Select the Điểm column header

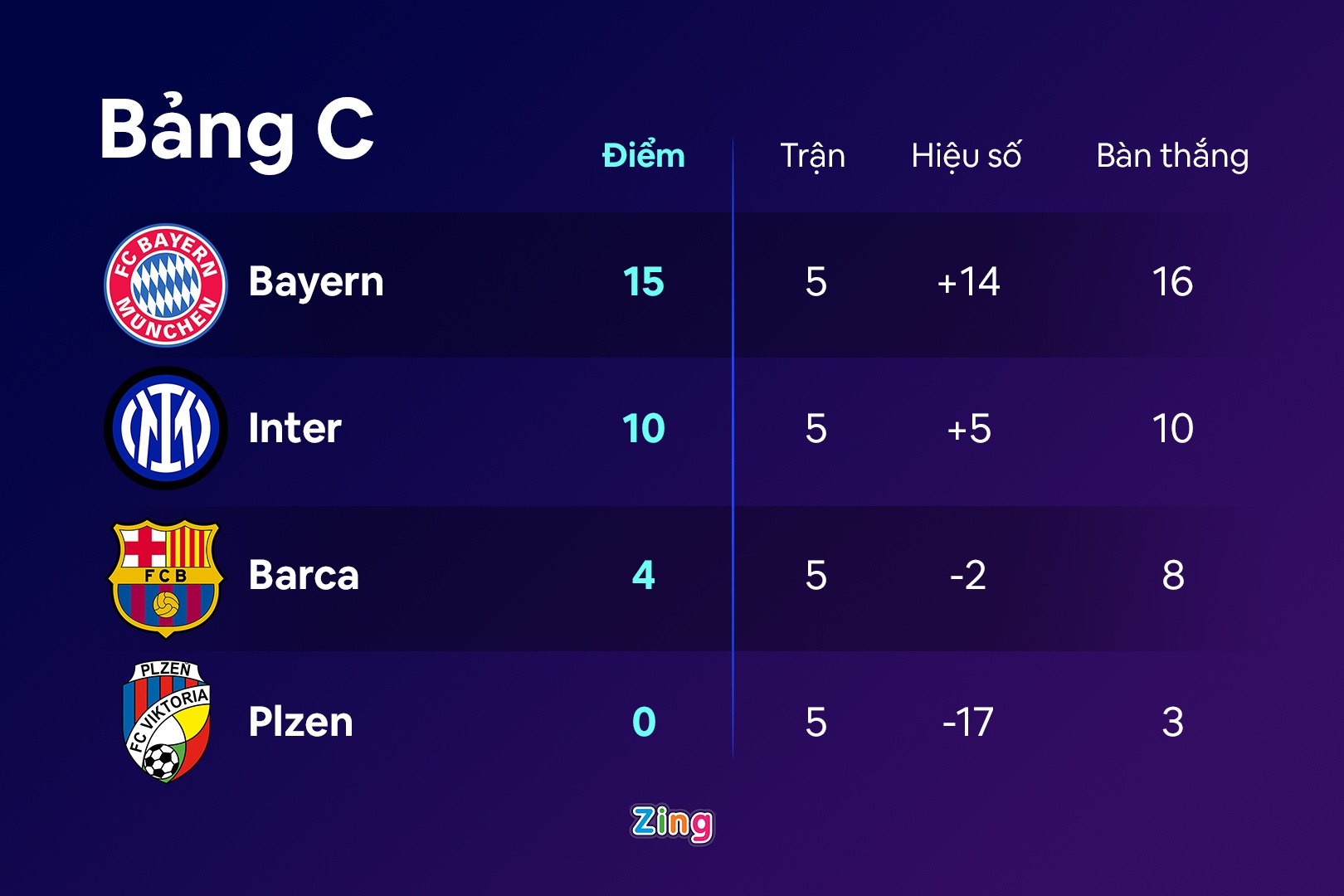click(644, 156)
